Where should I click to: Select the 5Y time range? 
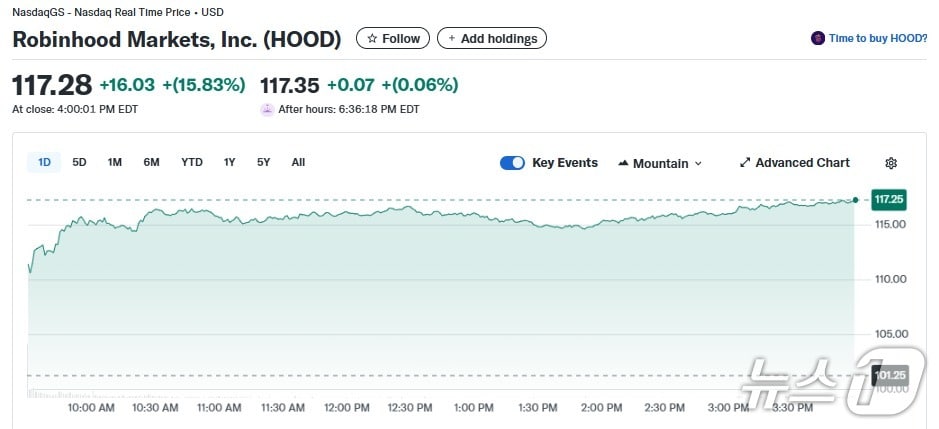(263, 162)
